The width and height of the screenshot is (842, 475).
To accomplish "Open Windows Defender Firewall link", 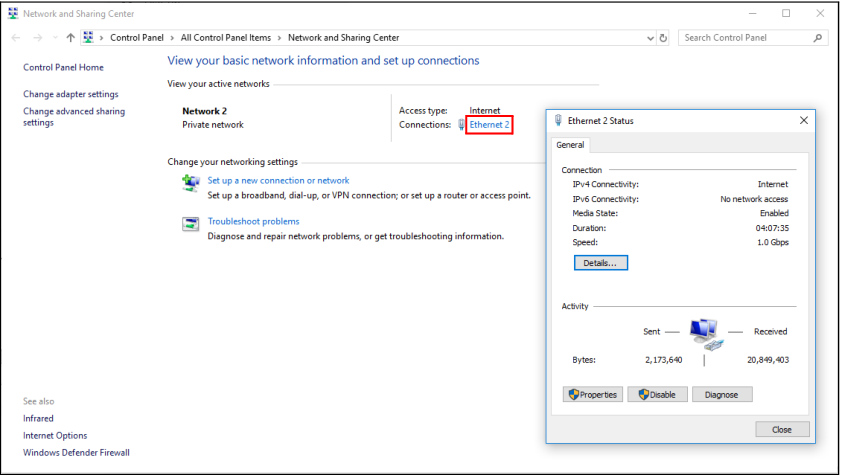I will click(x=76, y=452).
